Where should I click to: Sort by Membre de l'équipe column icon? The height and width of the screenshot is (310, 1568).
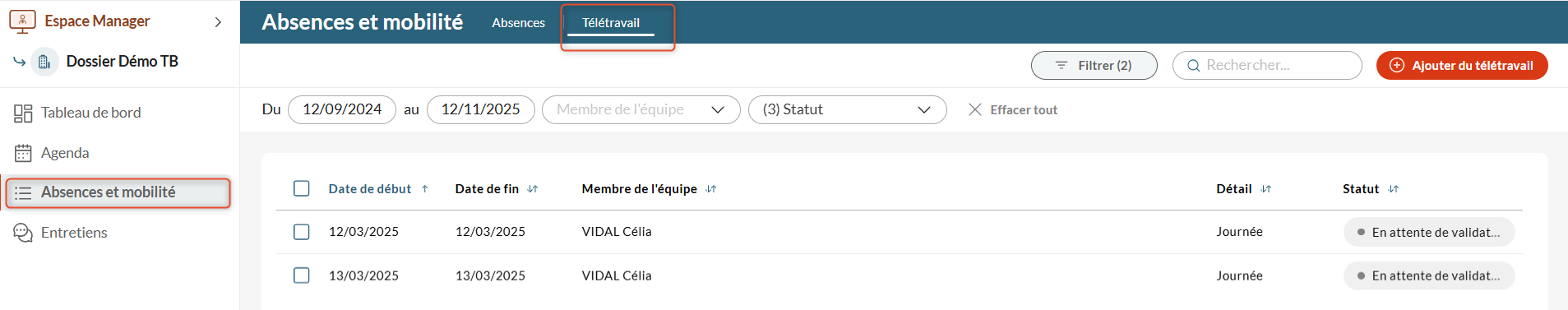point(711,189)
